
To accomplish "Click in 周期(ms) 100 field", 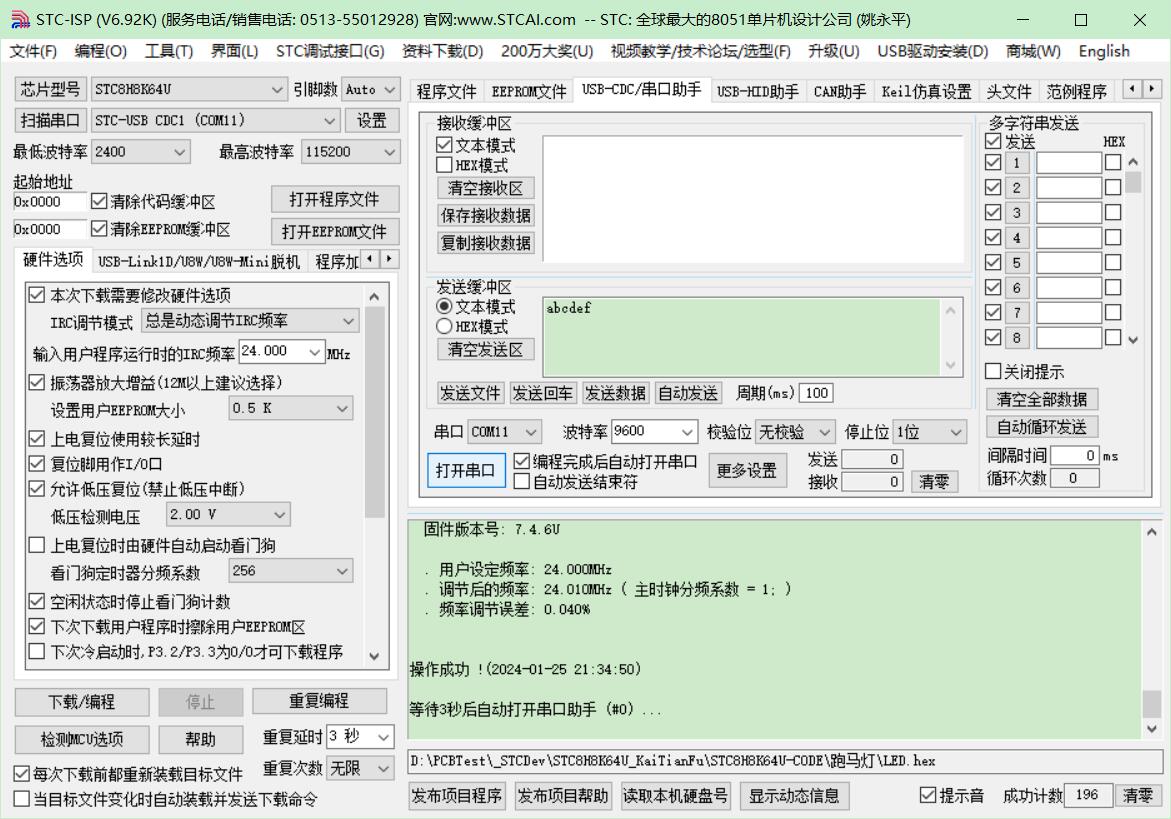I will click(x=816, y=393).
